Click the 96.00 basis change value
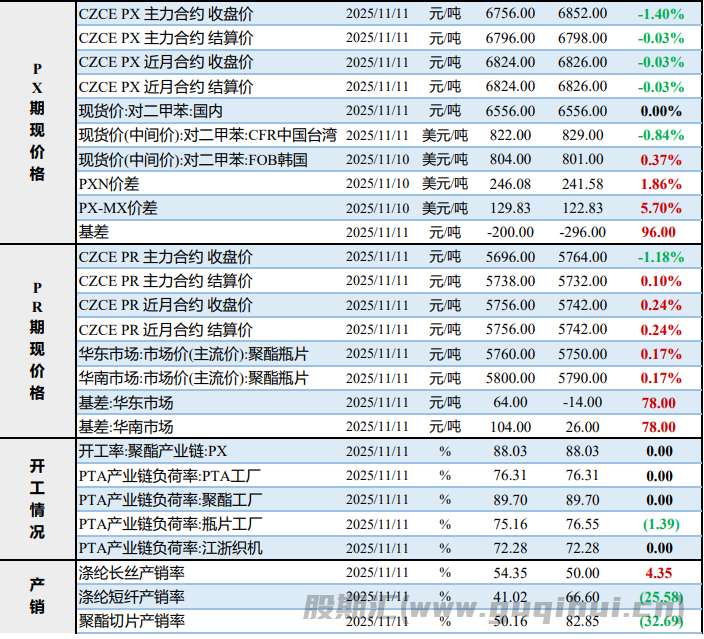 (660, 232)
